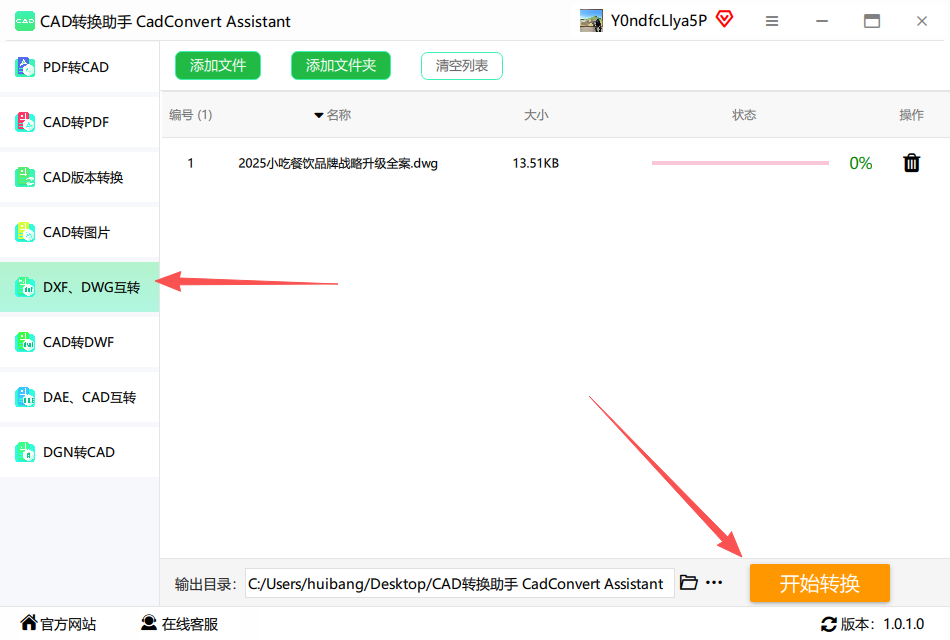
Task: Switch to CAD转PDF conversion mode
Action: point(79,122)
